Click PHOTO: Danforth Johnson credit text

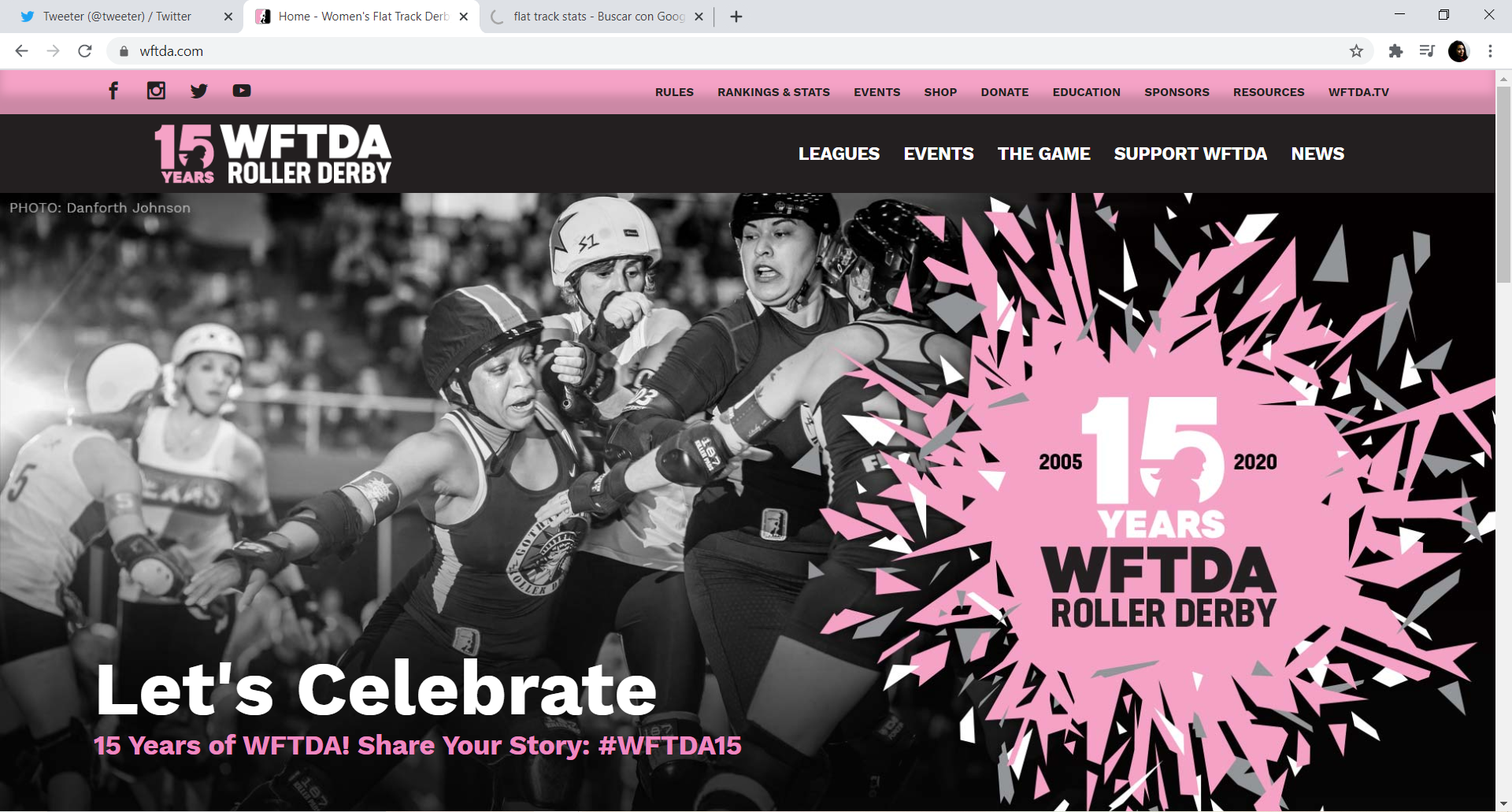(x=100, y=208)
